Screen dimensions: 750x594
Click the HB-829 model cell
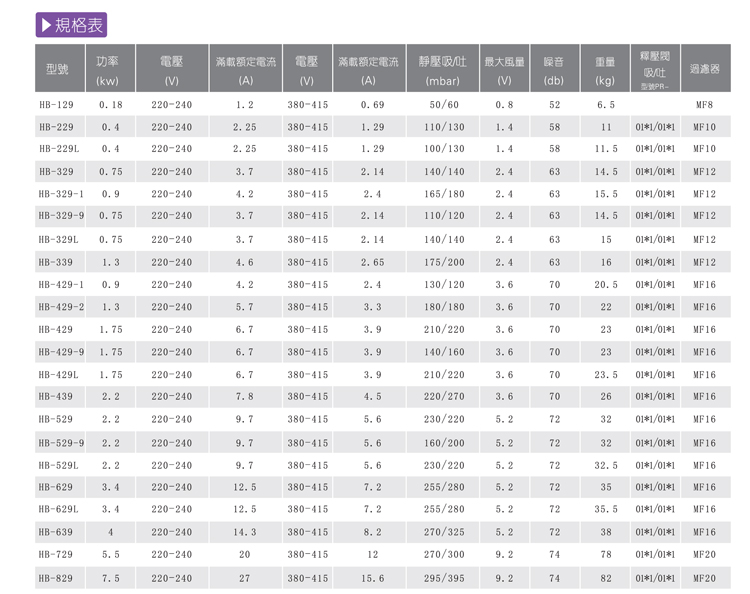tap(57, 578)
